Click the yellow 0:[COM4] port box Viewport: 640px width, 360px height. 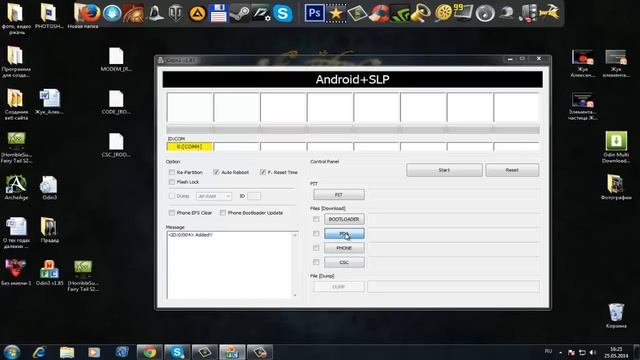[189, 147]
